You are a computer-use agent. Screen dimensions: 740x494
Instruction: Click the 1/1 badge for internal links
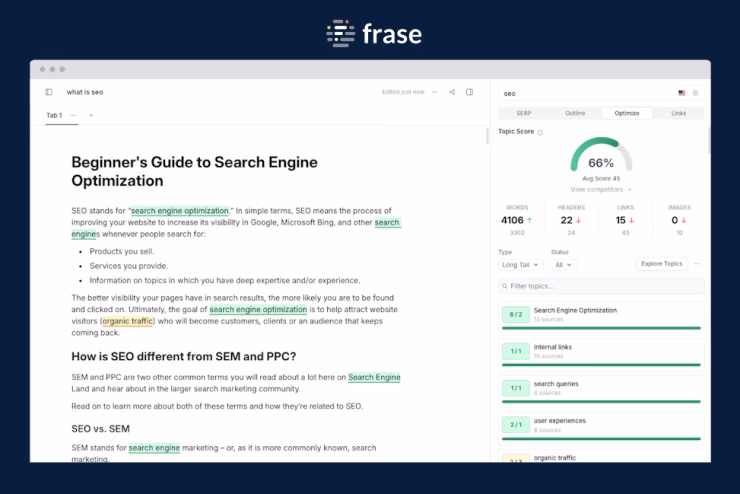(516, 351)
